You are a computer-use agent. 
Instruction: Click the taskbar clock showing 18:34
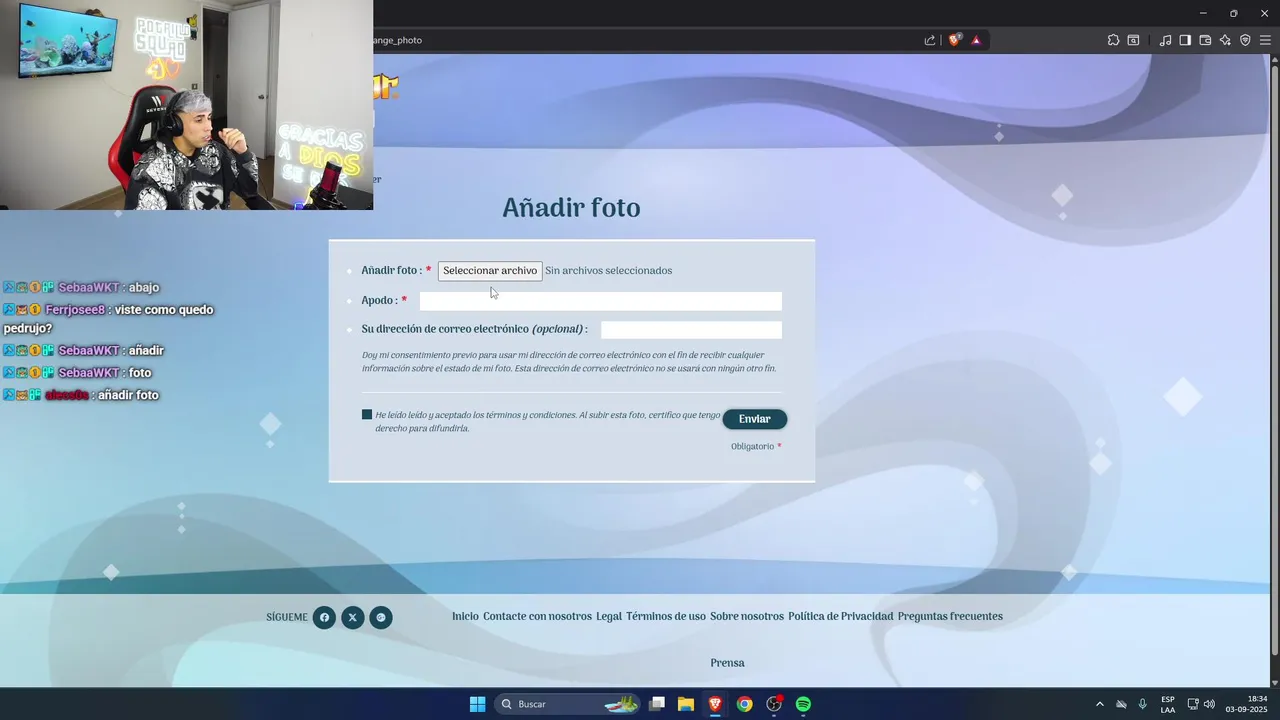pos(1247,704)
